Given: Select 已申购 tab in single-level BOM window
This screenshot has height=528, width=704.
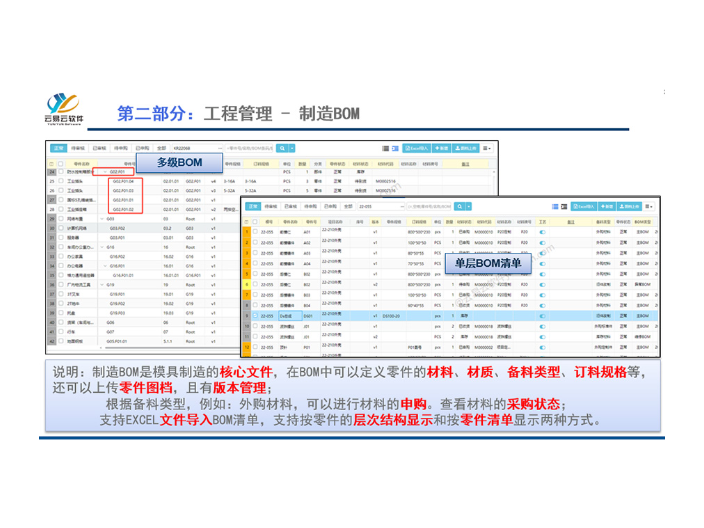Looking at the screenshot, I should (x=330, y=207).
